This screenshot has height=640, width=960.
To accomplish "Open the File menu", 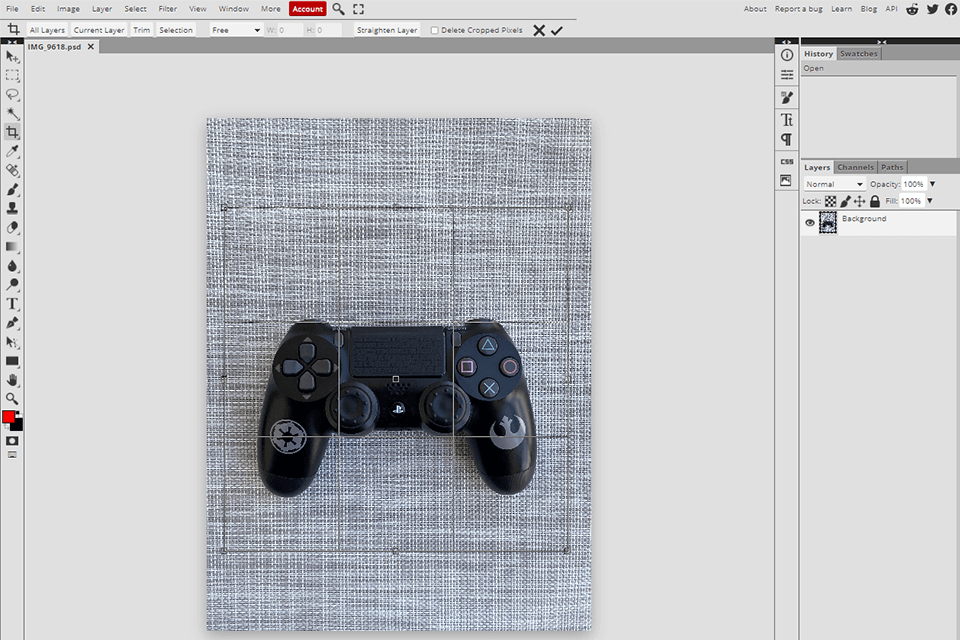I will pyautogui.click(x=12, y=9).
